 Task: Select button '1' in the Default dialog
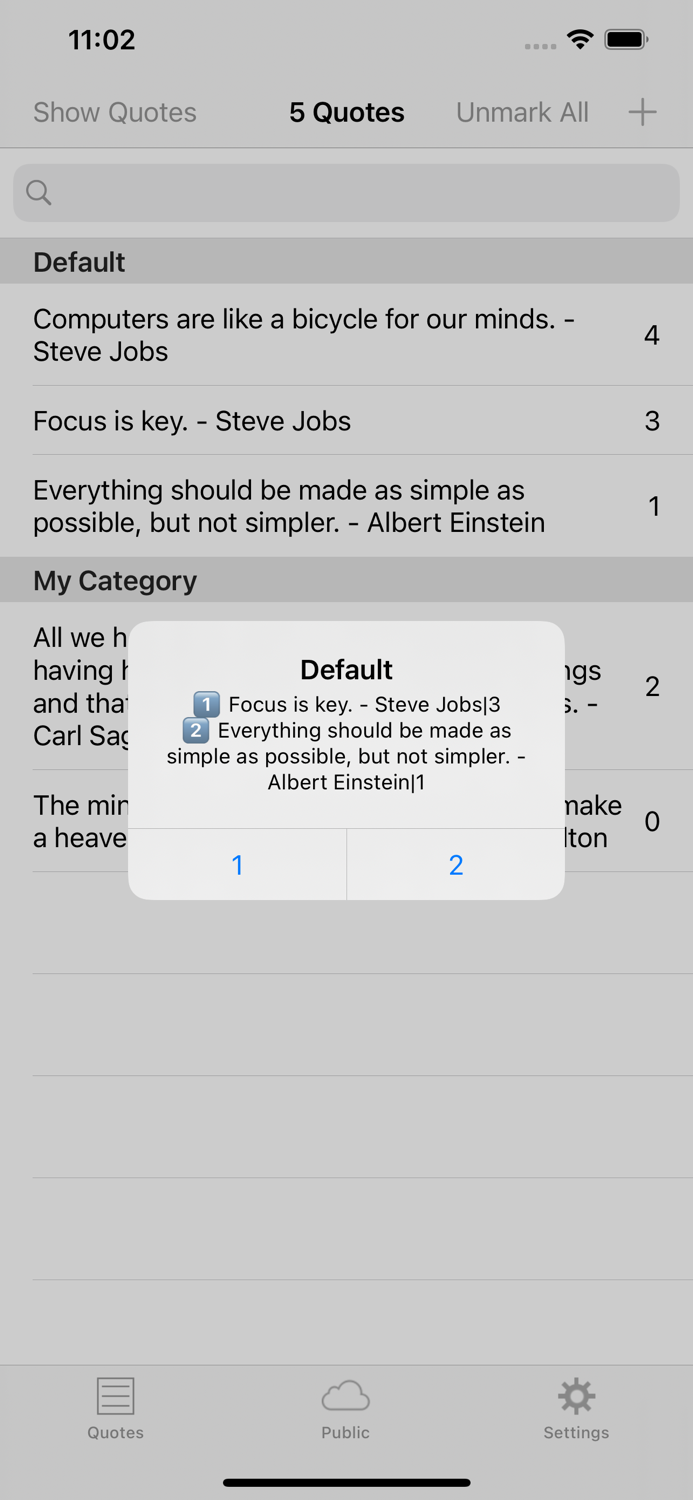(x=237, y=864)
